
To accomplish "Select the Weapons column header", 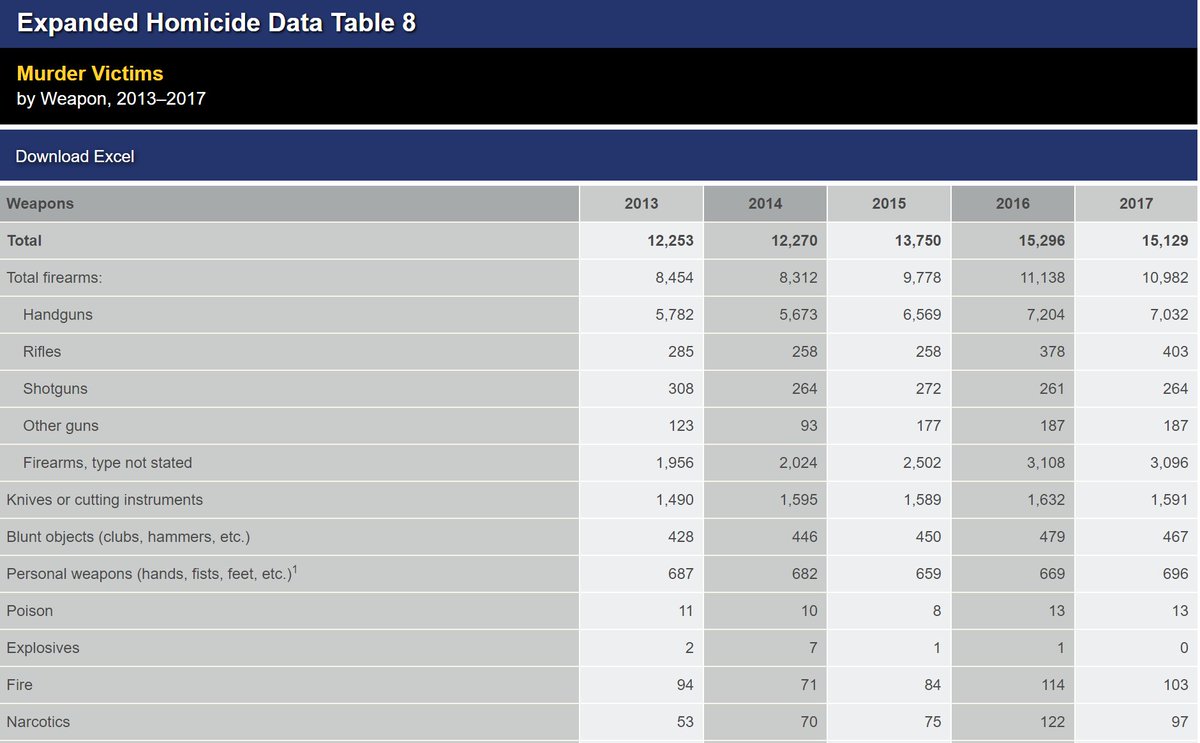I will click(289, 203).
